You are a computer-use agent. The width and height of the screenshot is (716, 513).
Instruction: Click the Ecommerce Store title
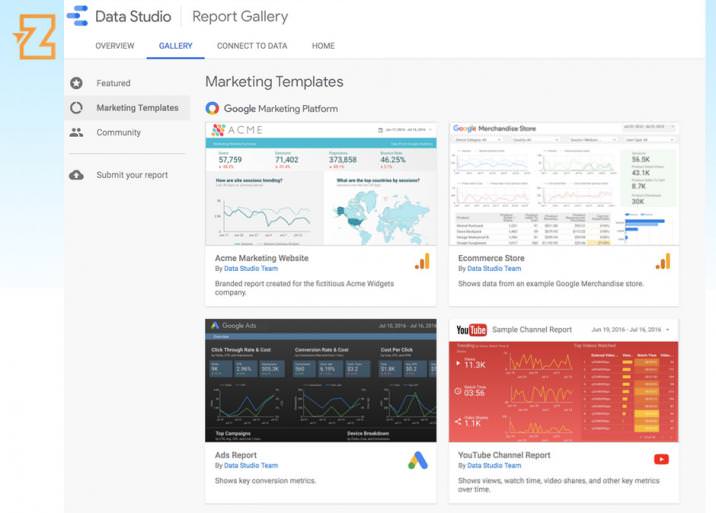[x=491, y=258]
